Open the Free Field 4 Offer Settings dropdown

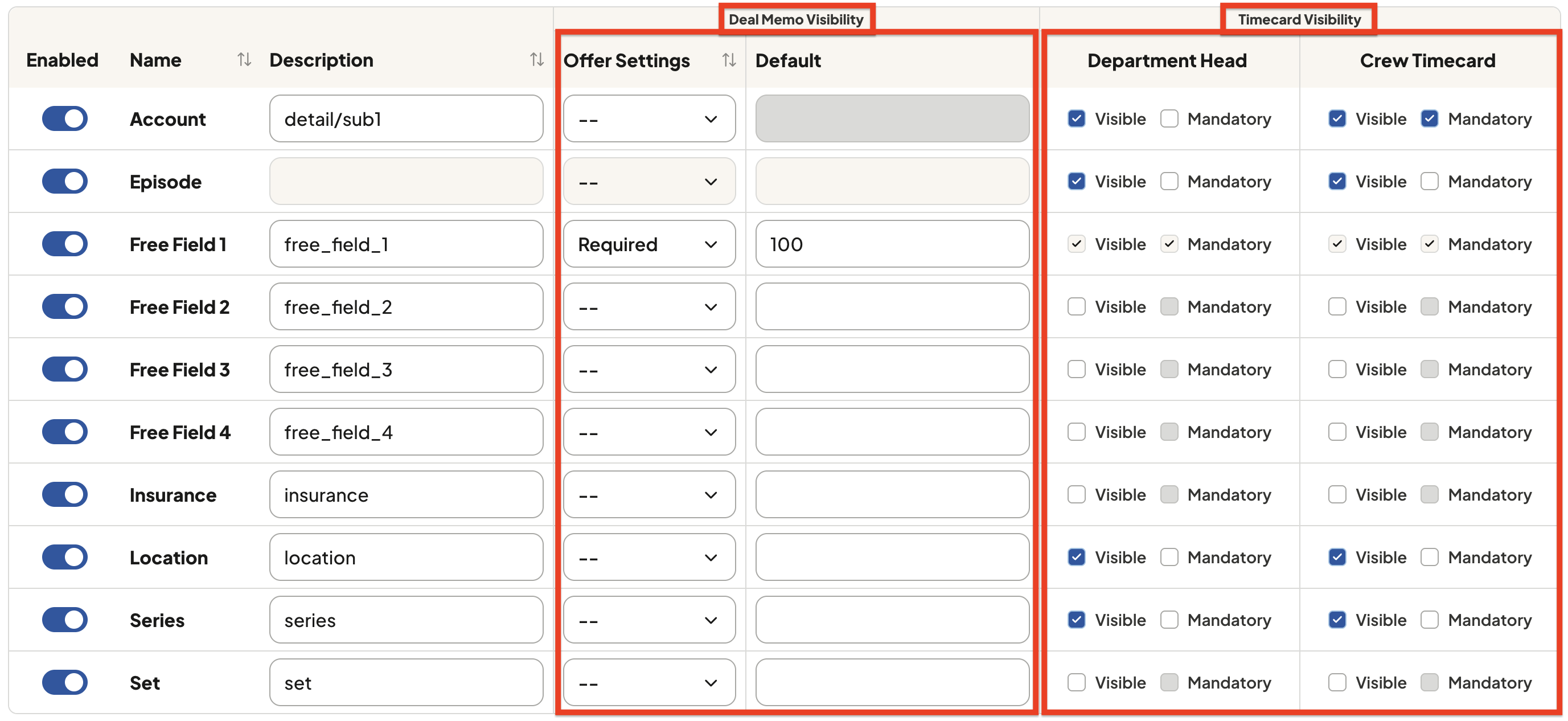649,432
